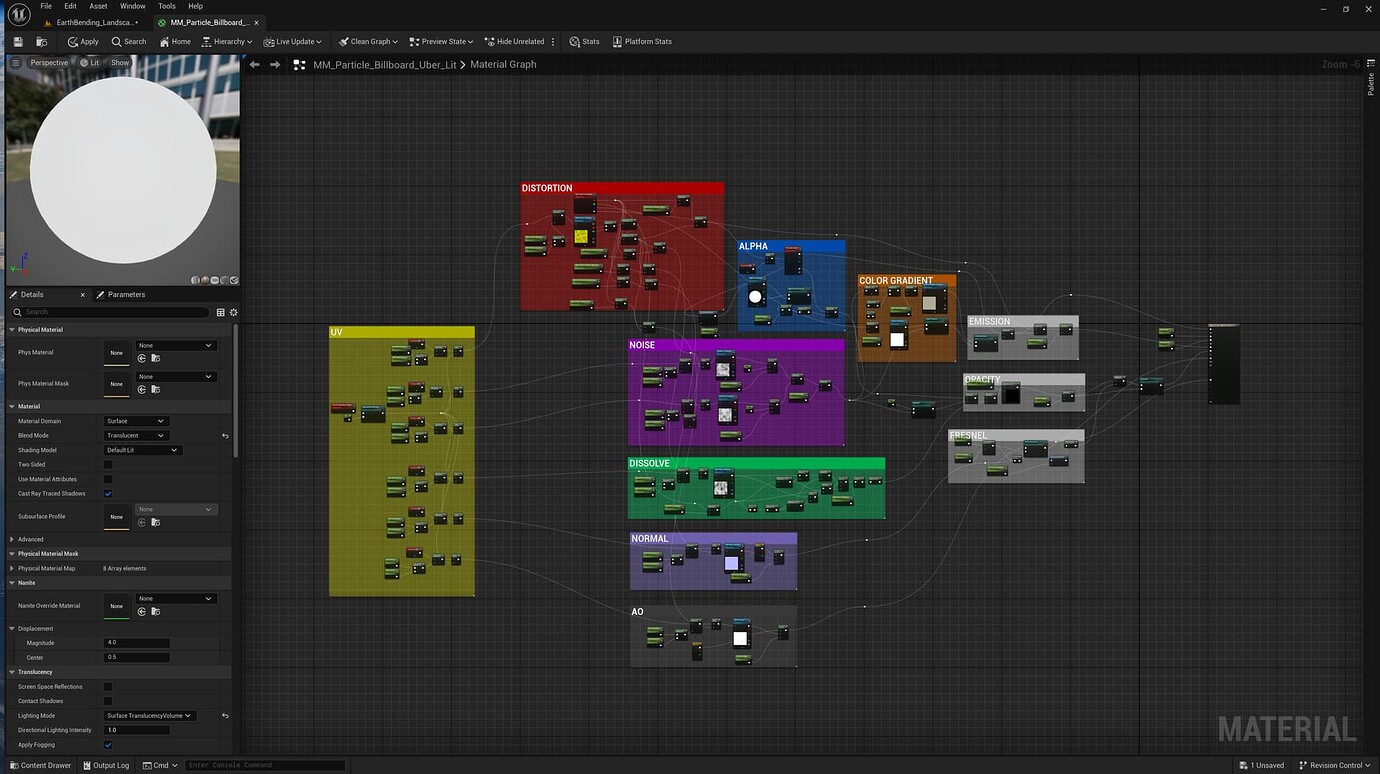Navigate back with the left arrow in graph header

[254, 65]
